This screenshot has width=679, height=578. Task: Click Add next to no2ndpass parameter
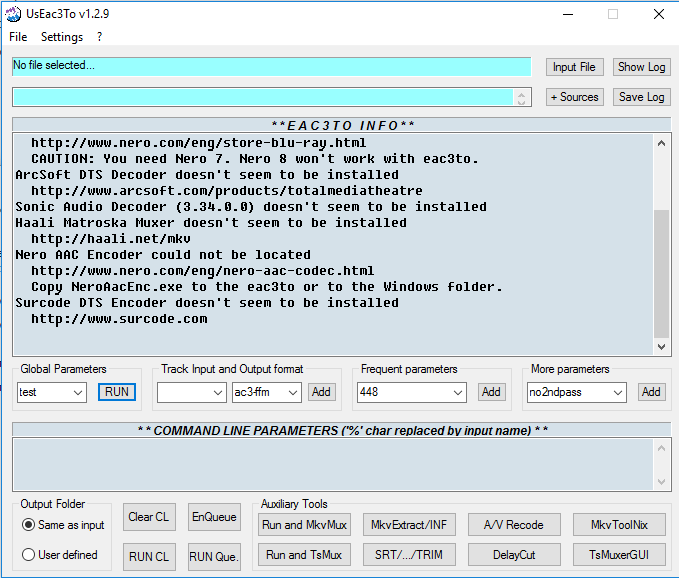coord(651,392)
